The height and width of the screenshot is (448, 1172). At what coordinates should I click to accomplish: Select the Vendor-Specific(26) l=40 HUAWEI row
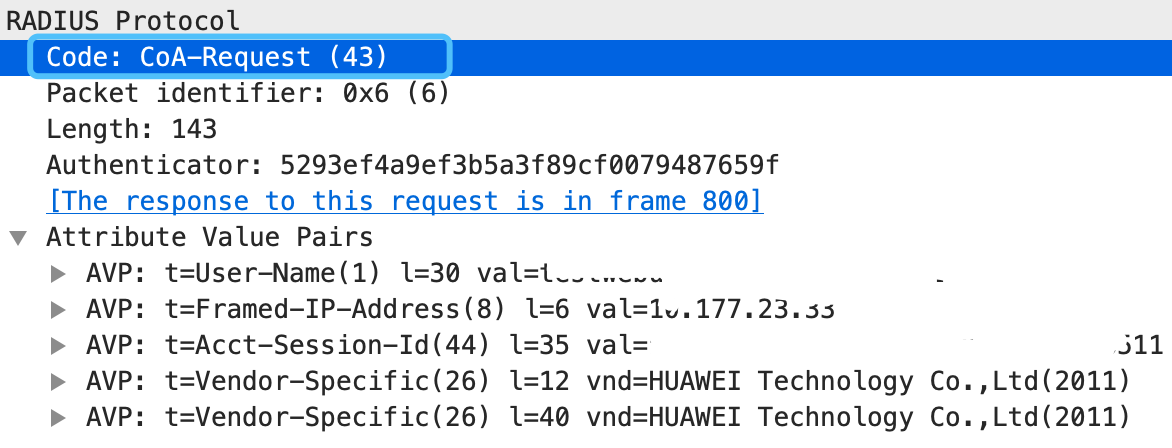click(608, 417)
